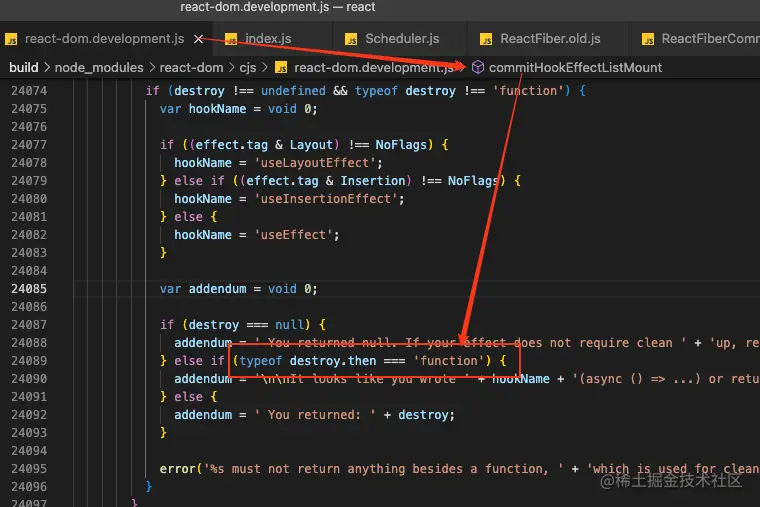Viewport: 760px width, 507px height.
Task: Click line number 24087
Action: (29, 325)
